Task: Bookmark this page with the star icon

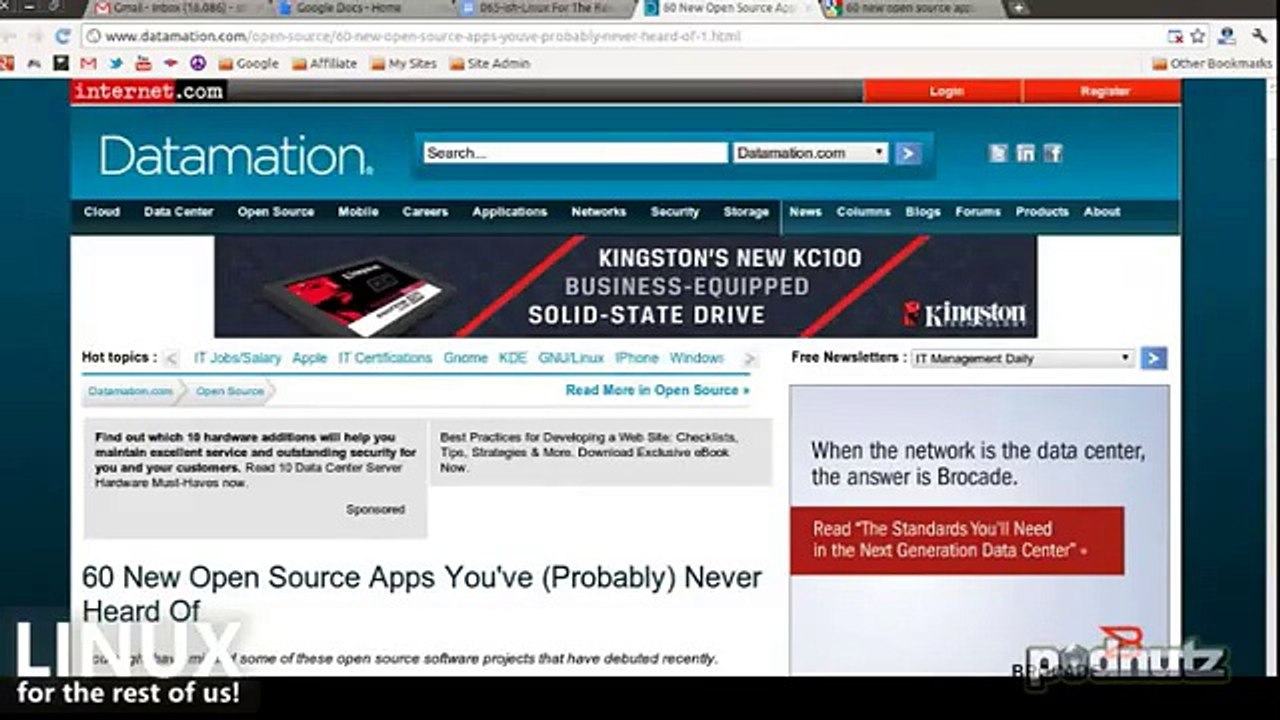Action: (1198, 36)
